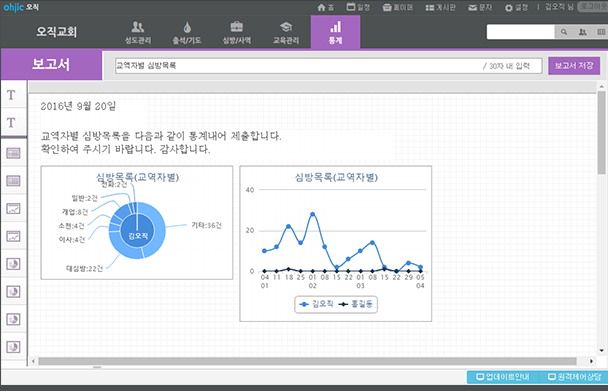Click the 이사:4건 pie label
Viewport: 608px width, 391px height.
tap(72, 240)
